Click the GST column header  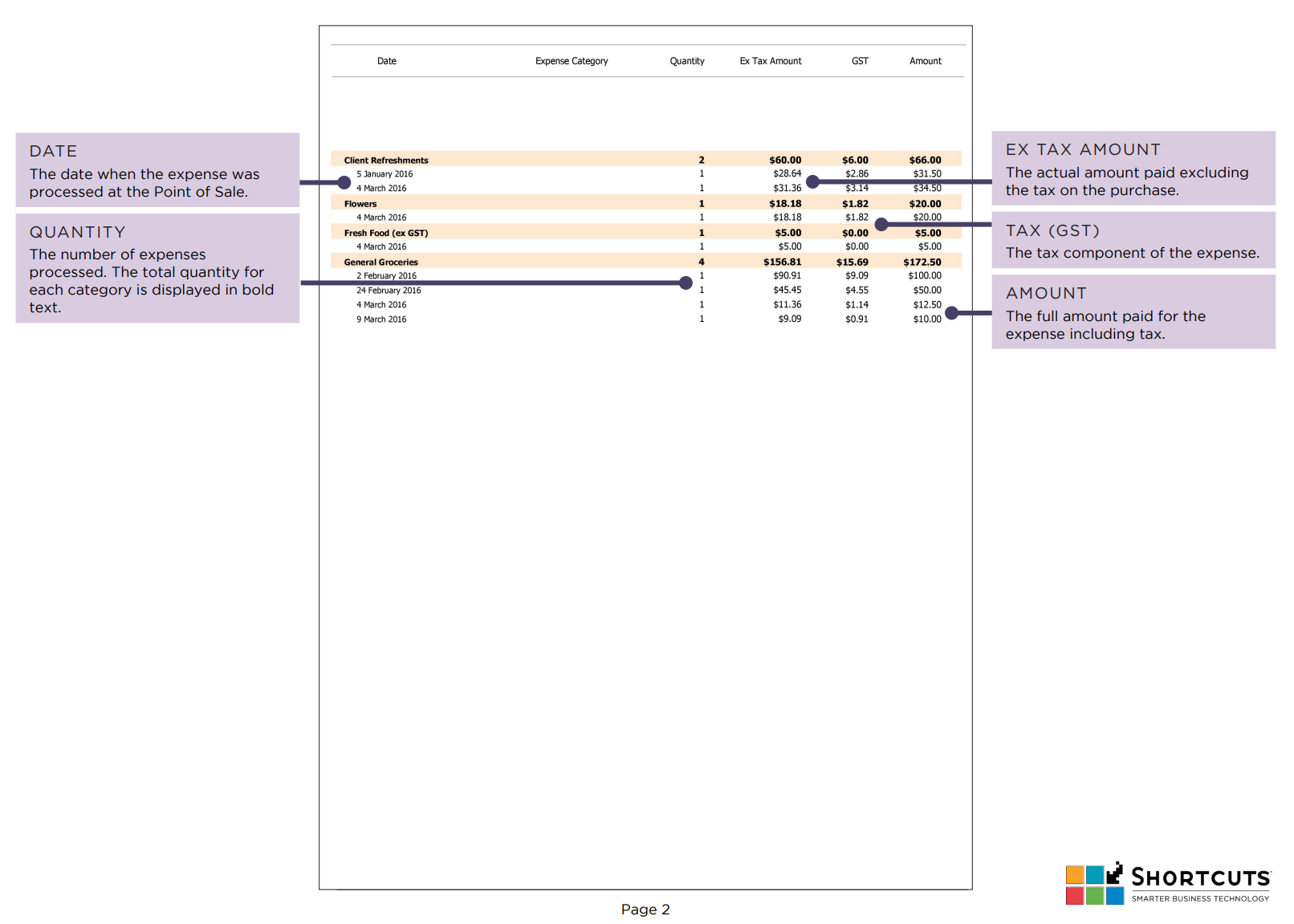(x=860, y=61)
